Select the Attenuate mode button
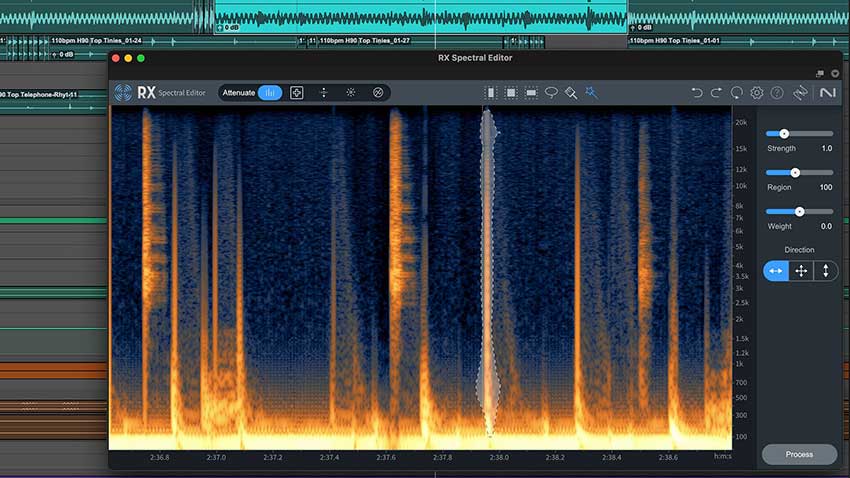This screenshot has width=850, height=478. click(269, 92)
